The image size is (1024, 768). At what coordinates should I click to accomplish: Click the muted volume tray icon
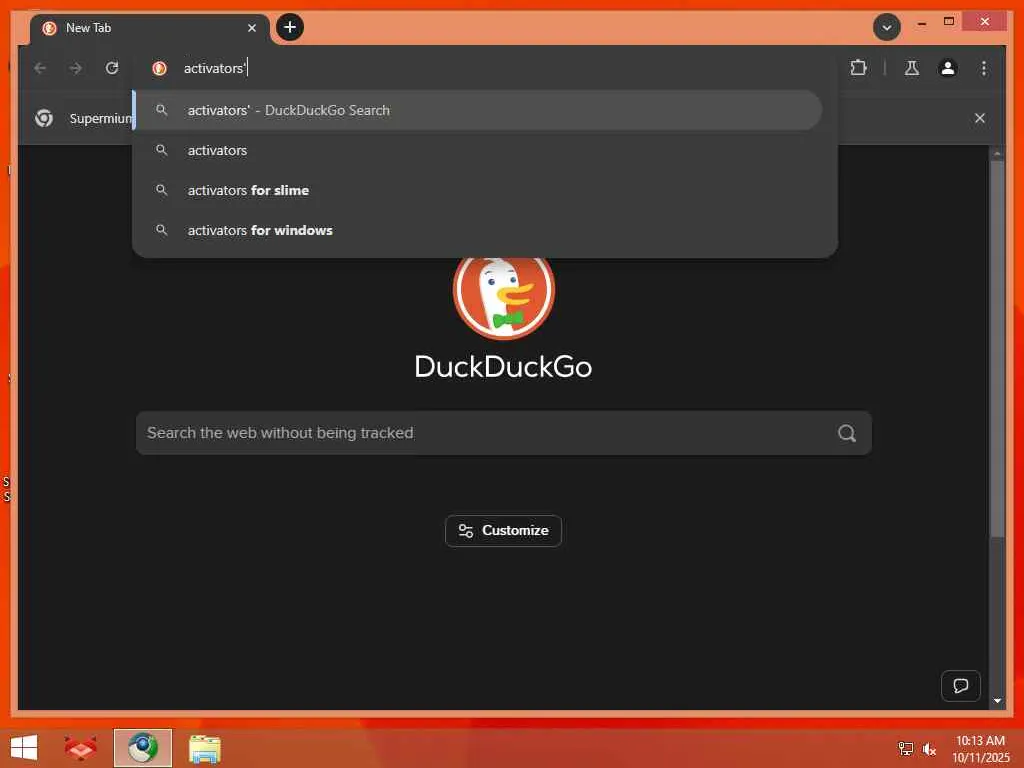929,749
